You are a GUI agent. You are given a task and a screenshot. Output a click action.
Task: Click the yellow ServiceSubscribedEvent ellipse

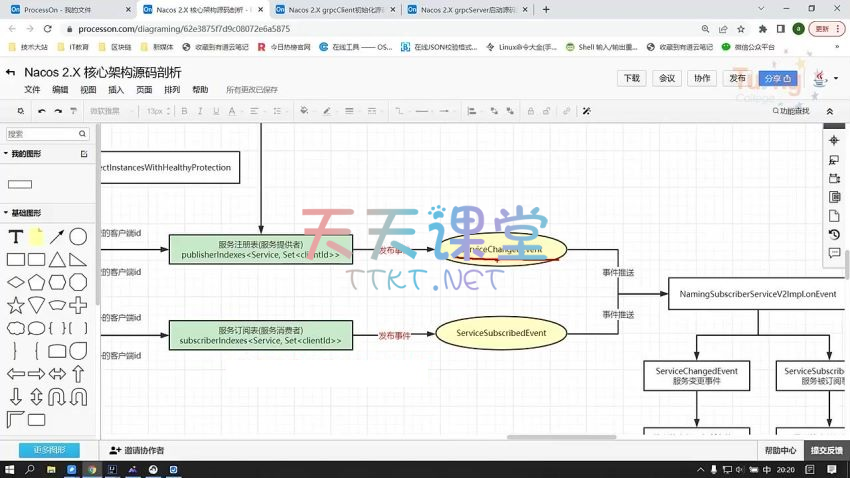click(x=500, y=332)
